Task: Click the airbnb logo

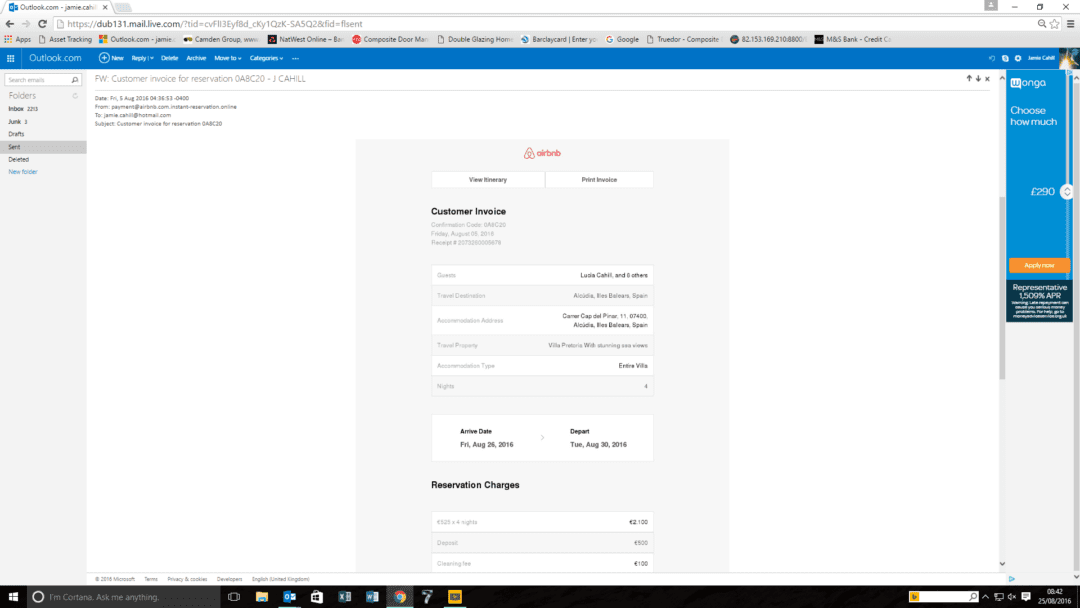Action: 542,154
